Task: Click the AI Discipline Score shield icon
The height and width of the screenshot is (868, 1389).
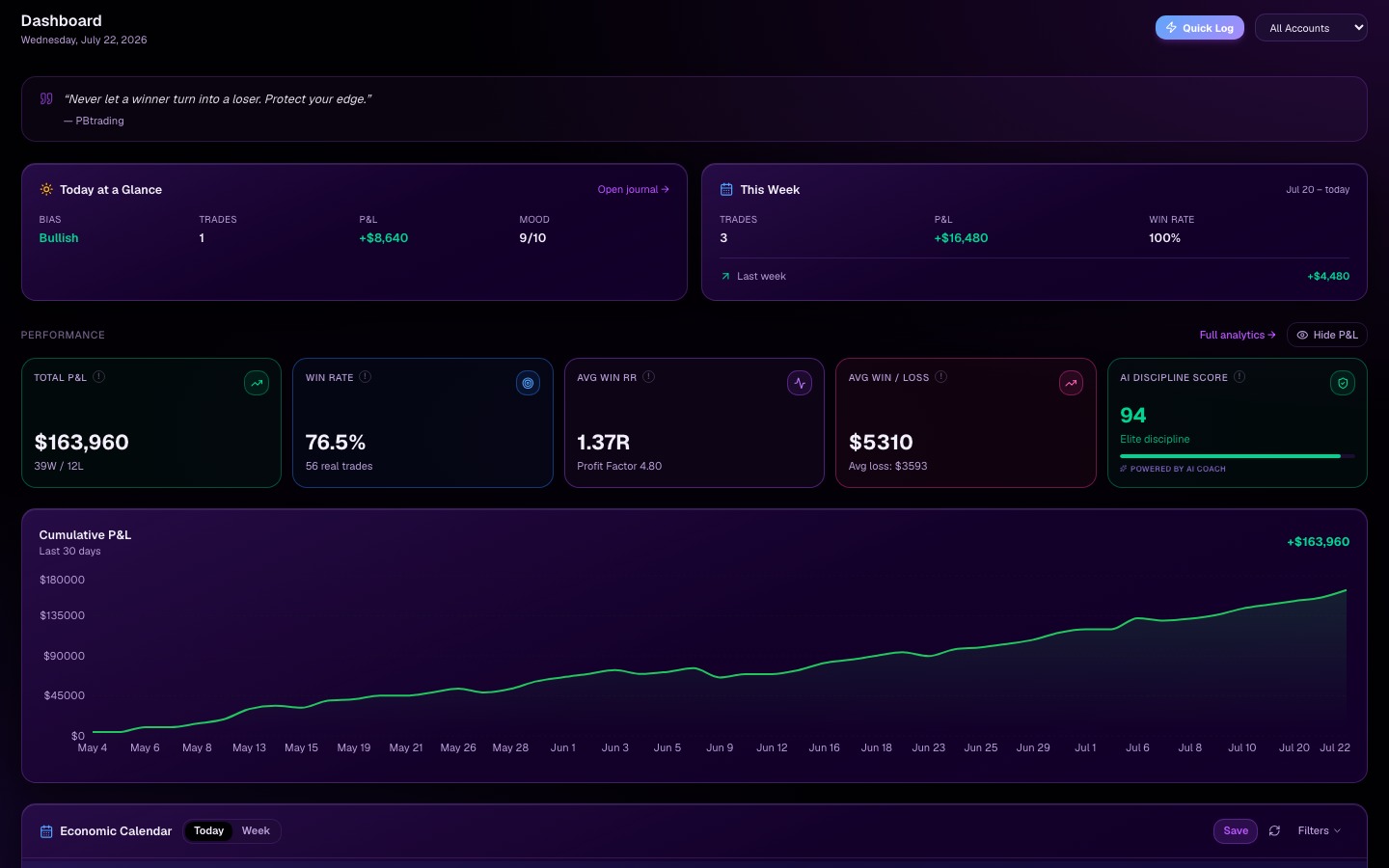Action: [1343, 383]
